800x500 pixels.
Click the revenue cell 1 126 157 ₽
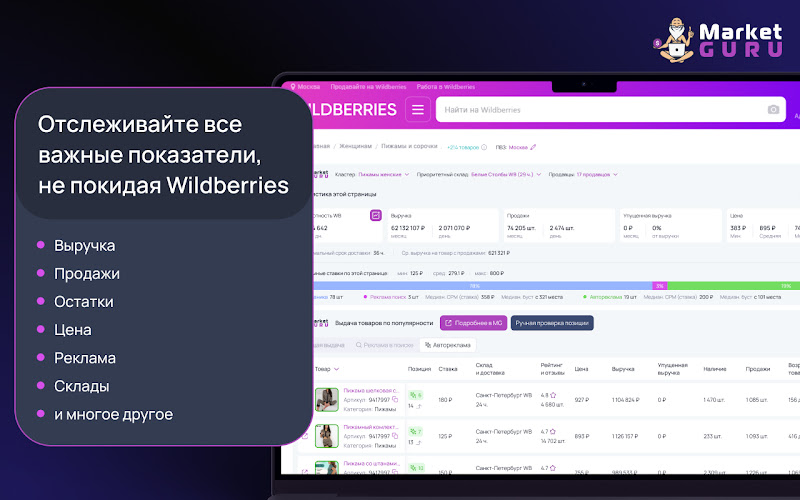(625, 436)
